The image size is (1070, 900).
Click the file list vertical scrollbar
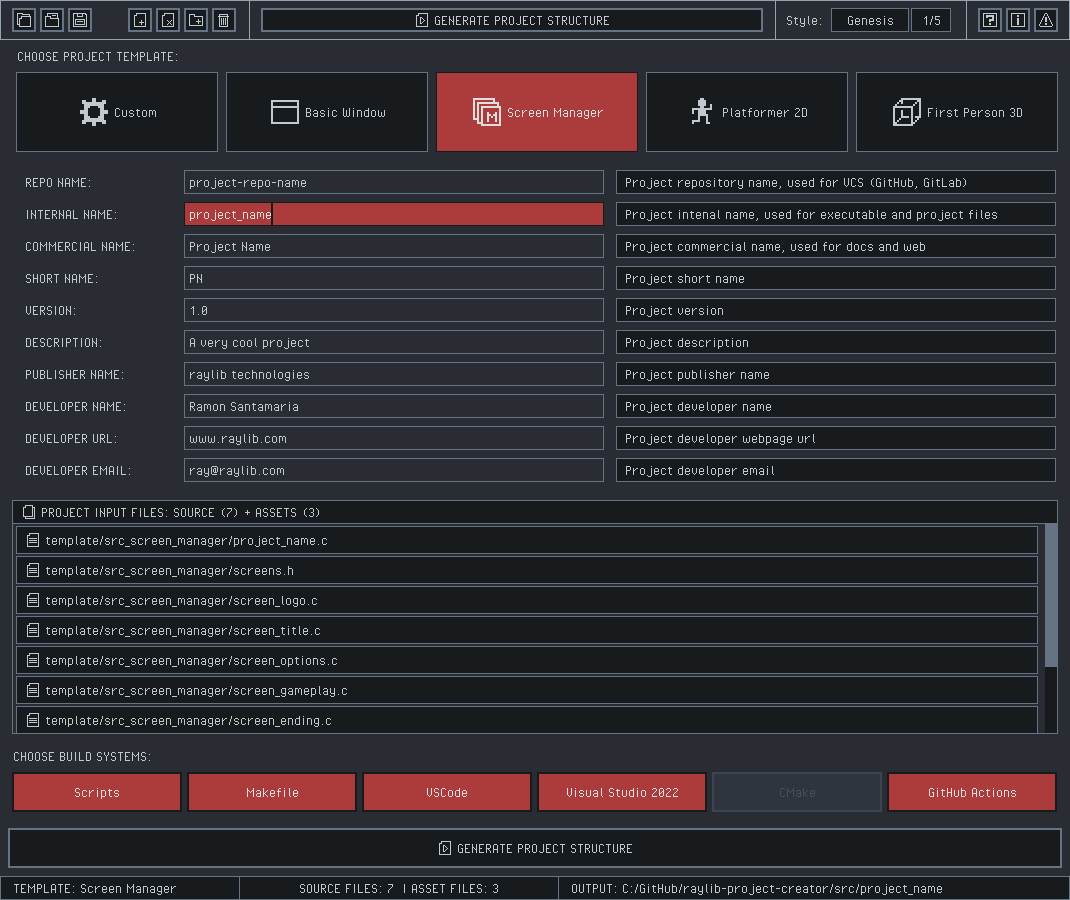(x=1051, y=596)
